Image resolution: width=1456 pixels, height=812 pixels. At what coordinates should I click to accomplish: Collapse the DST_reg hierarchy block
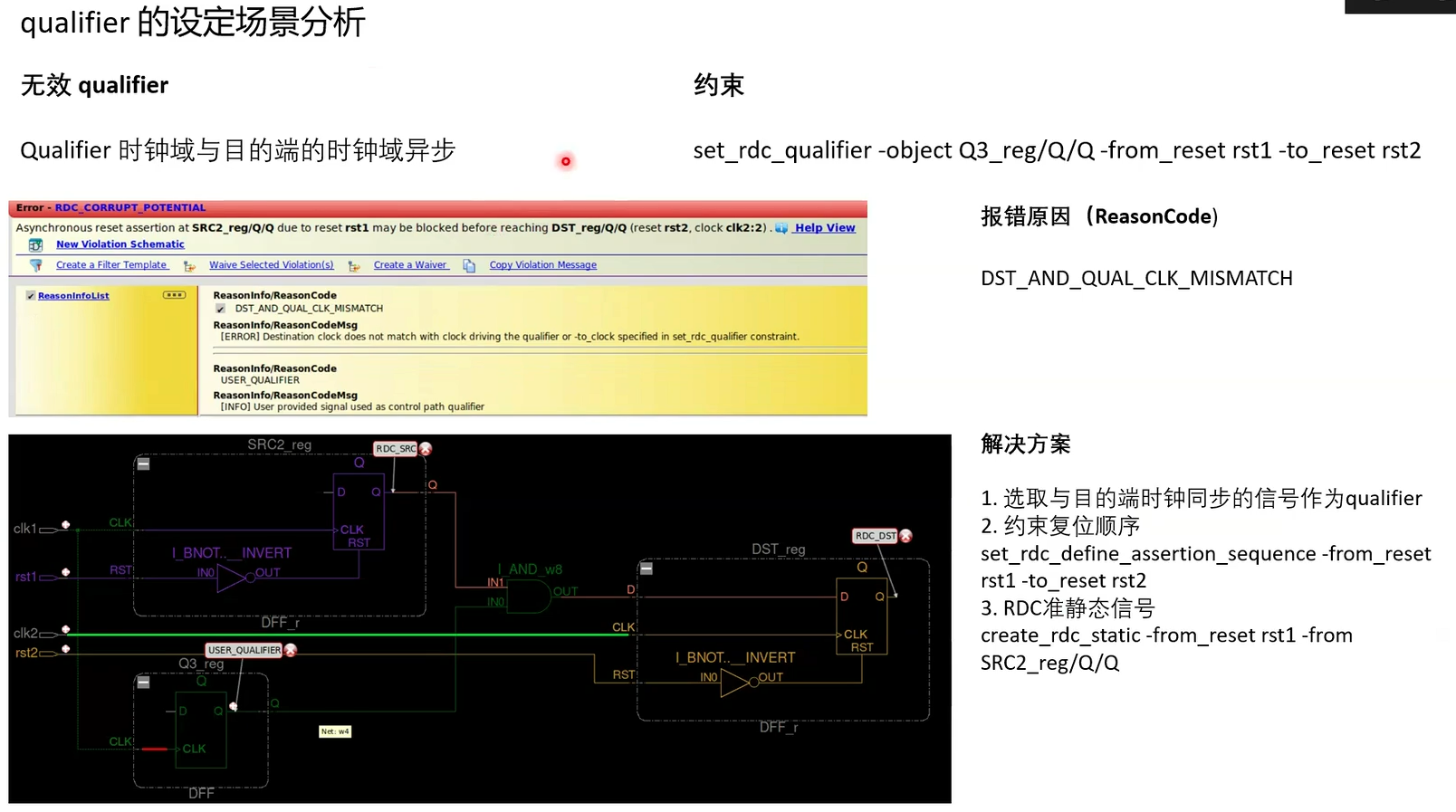647,568
